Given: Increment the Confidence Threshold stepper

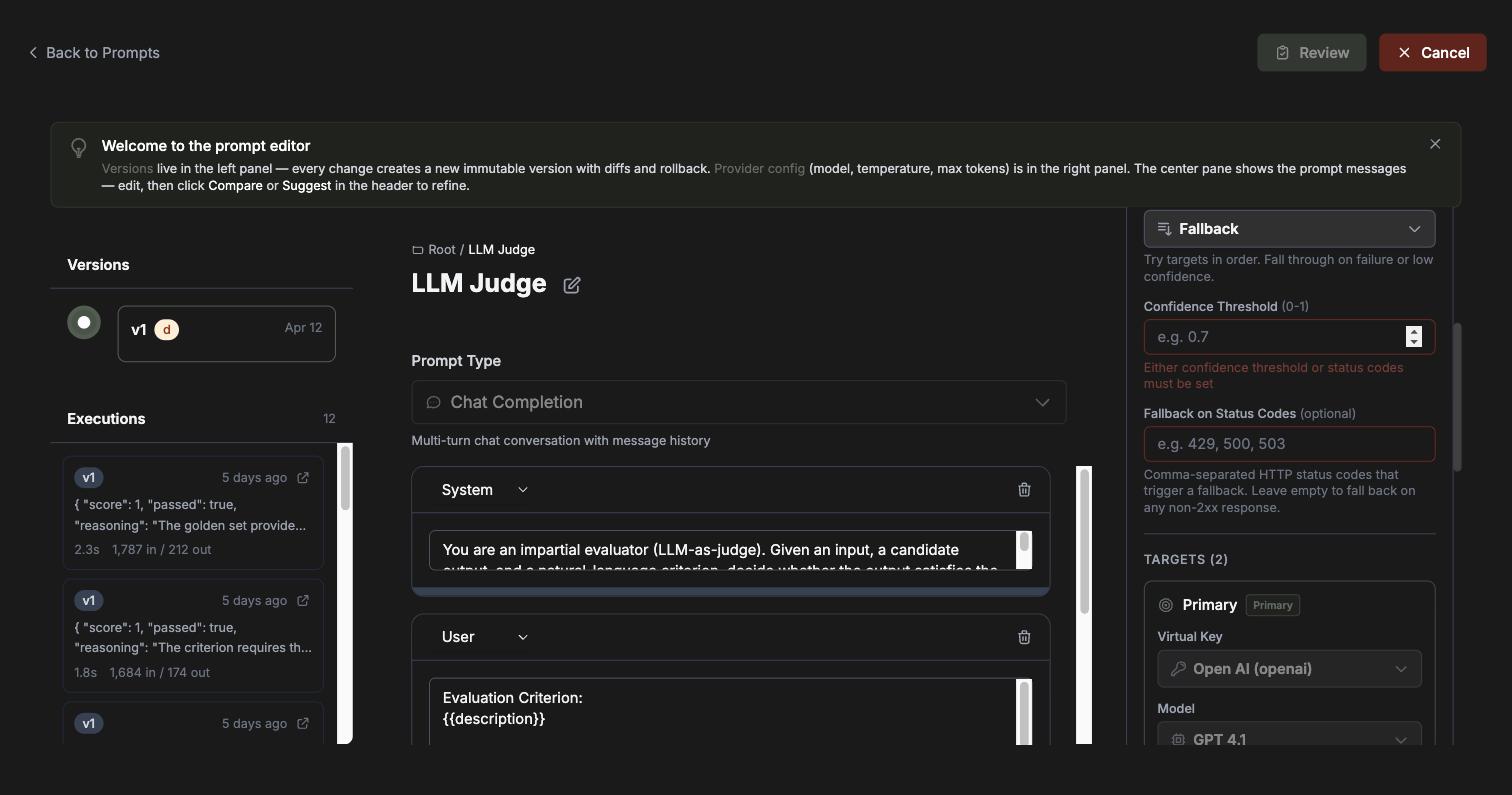Looking at the screenshot, I should pyautogui.click(x=1414, y=332).
